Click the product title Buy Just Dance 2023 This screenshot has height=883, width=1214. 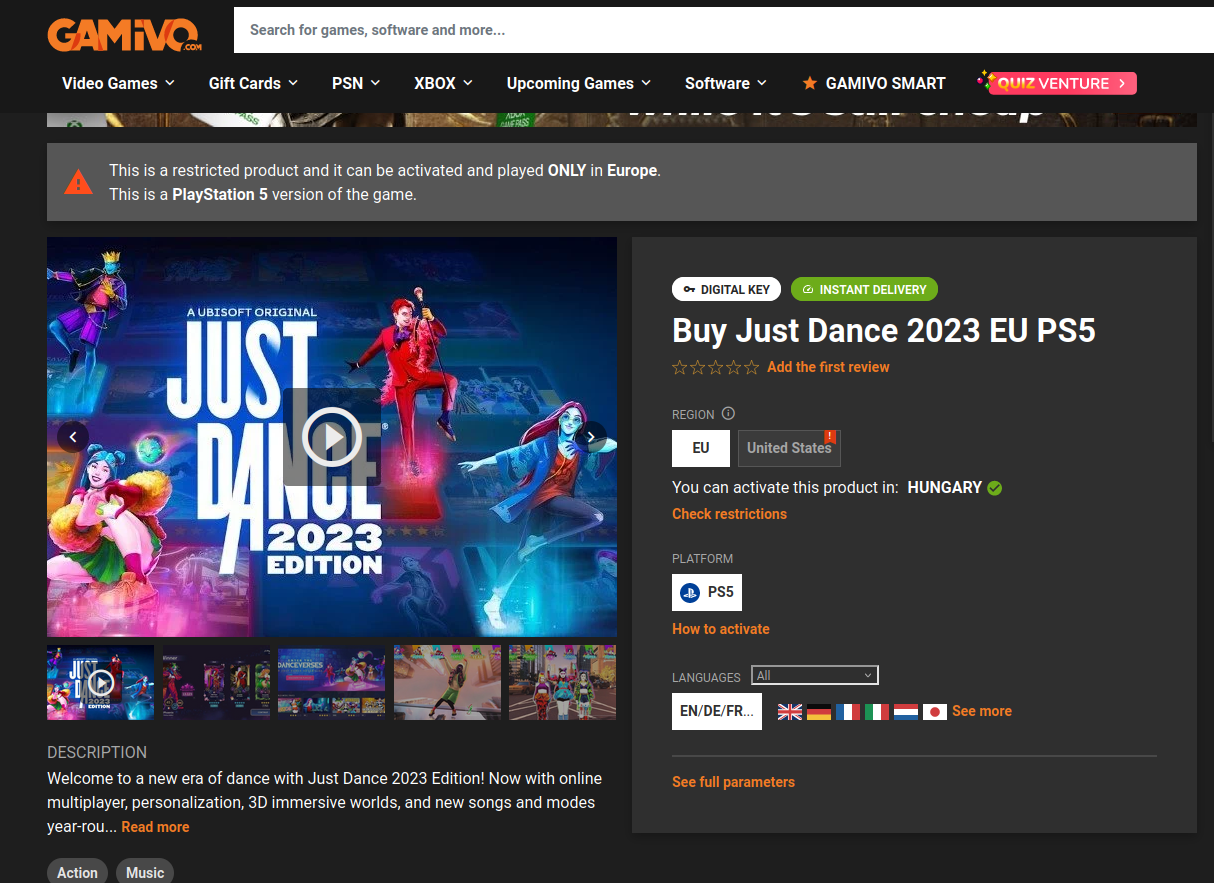(x=884, y=331)
